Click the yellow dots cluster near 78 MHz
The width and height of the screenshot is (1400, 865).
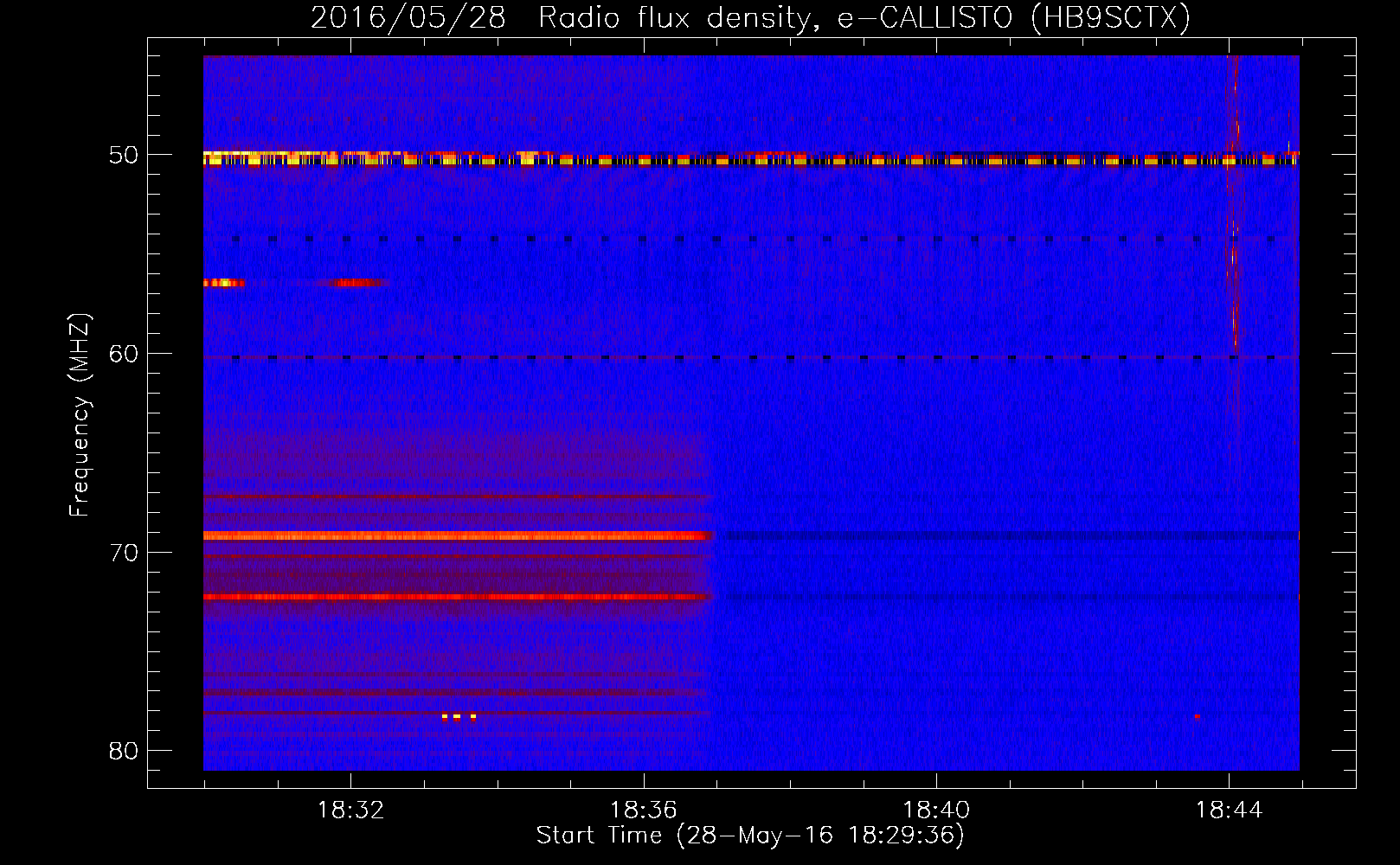coord(459,716)
